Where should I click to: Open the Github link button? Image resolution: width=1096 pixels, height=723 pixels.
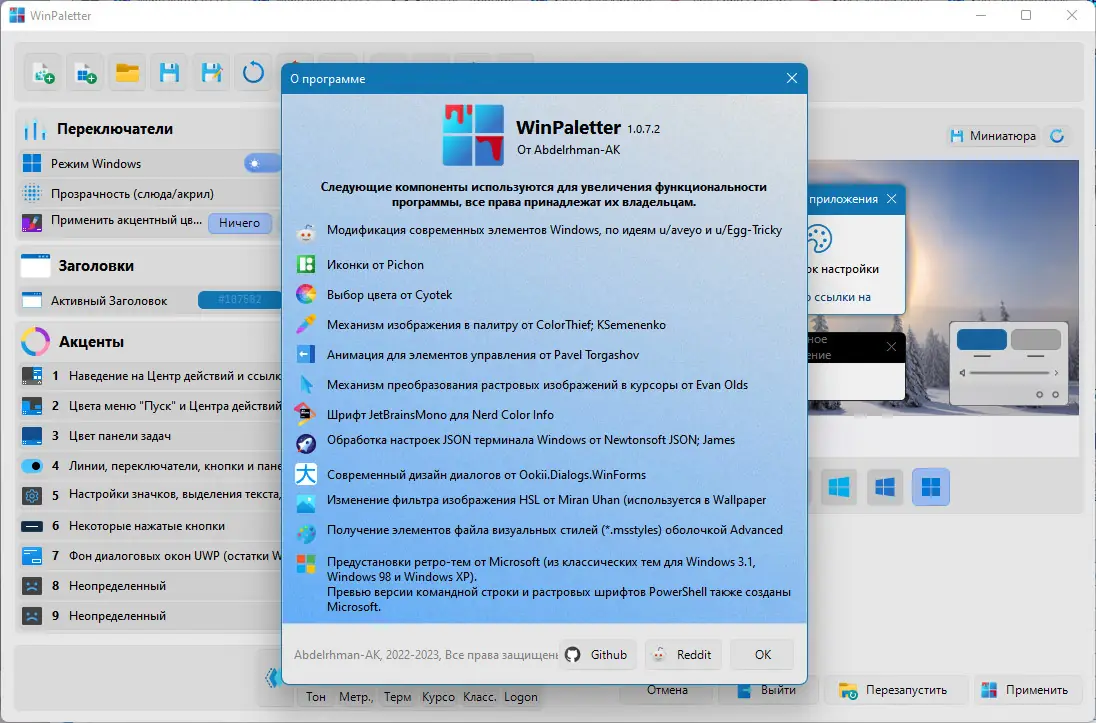point(598,654)
